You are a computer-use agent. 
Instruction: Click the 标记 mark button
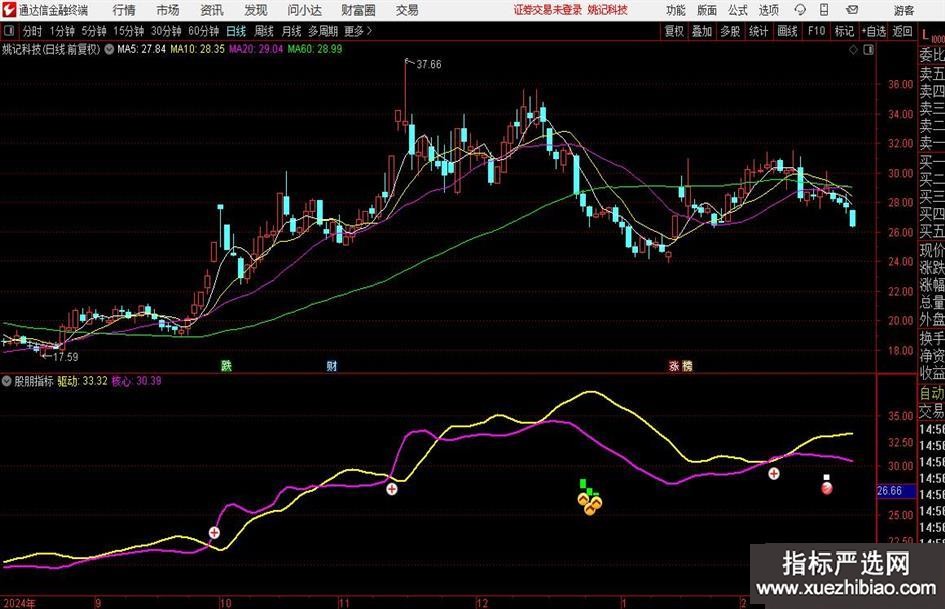[844, 31]
